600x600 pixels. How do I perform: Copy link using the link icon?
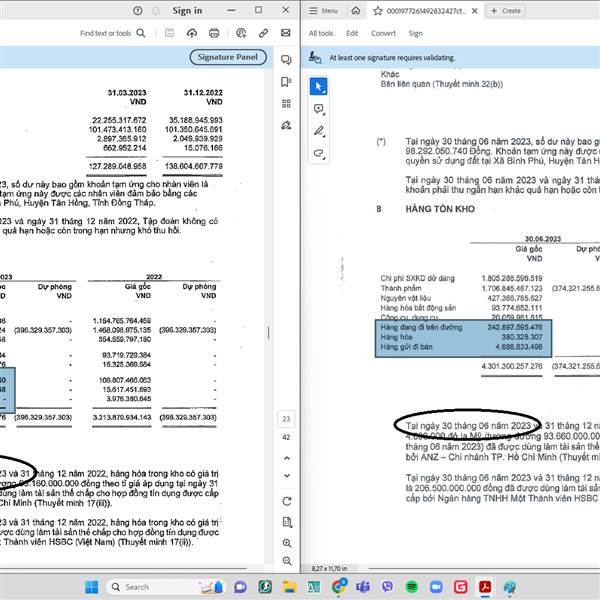tap(263, 33)
